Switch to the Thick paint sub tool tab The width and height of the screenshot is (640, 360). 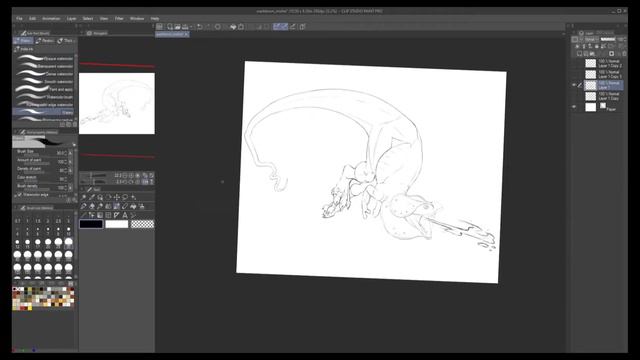[65, 41]
